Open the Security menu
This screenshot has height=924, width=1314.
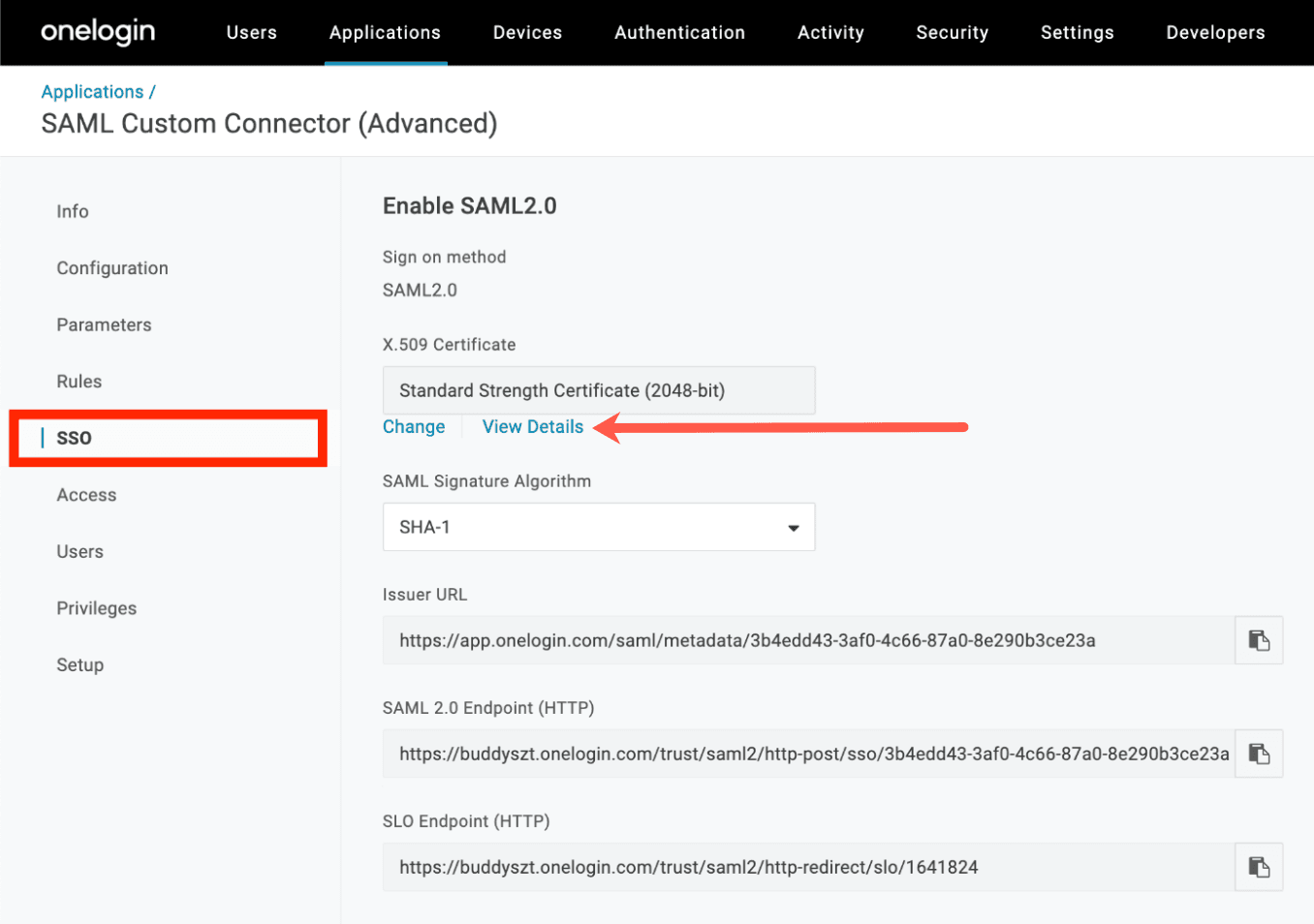952,32
